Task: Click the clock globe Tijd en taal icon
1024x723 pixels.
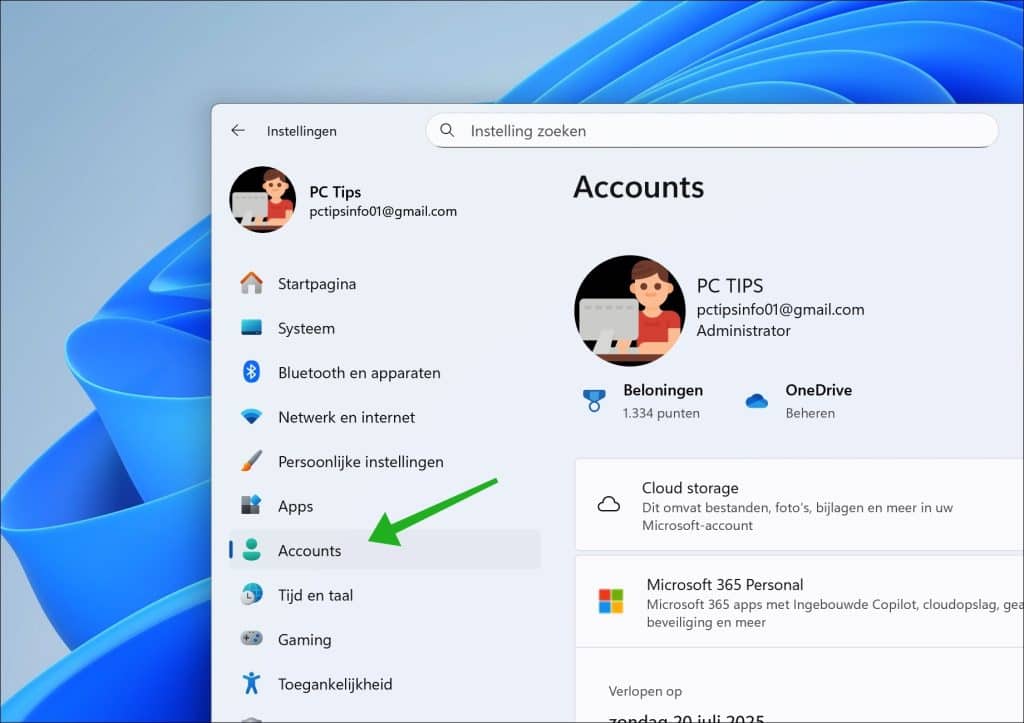Action: pyautogui.click(x=251, y=594)
